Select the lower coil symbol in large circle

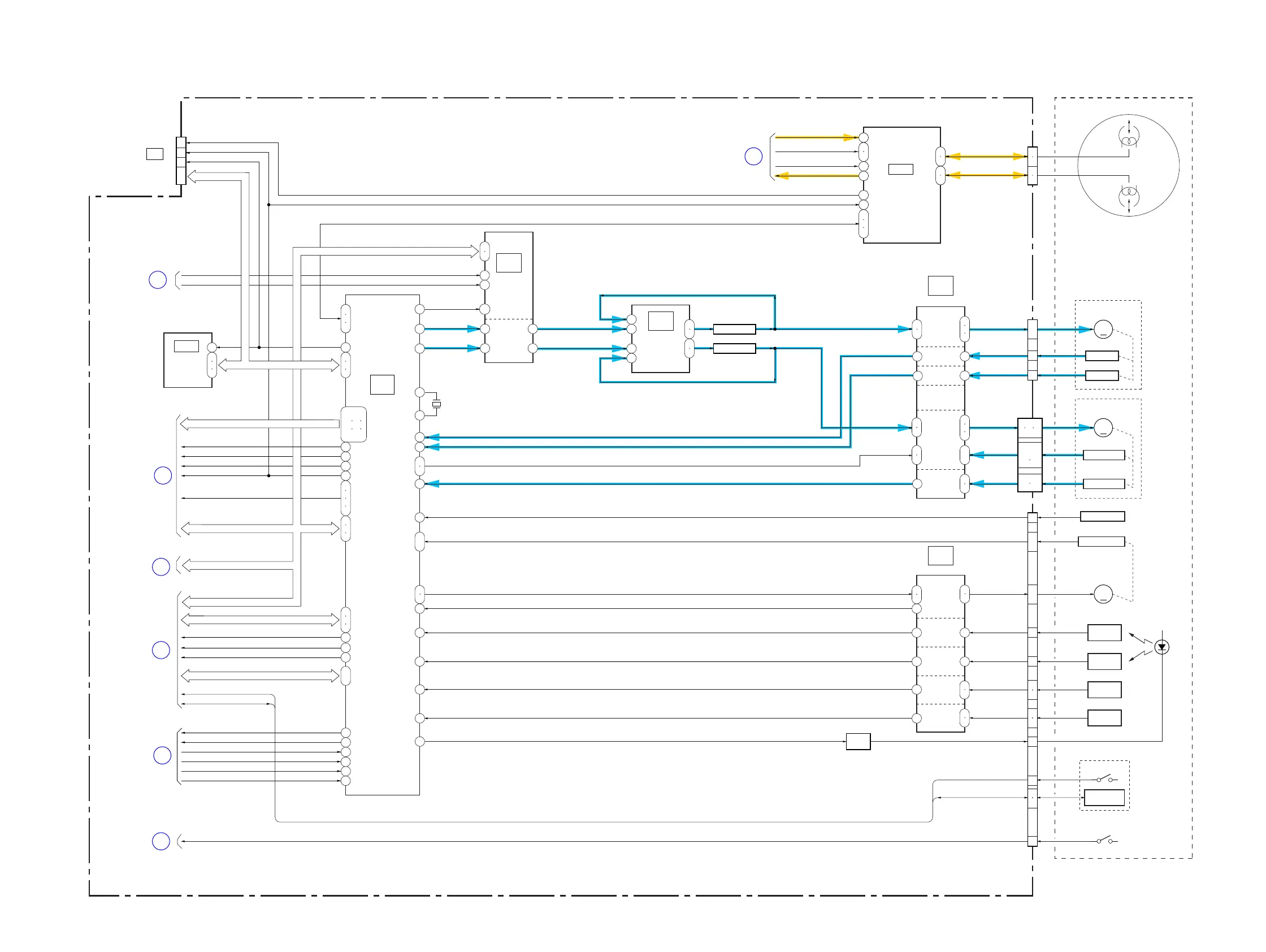[1128, 196]
